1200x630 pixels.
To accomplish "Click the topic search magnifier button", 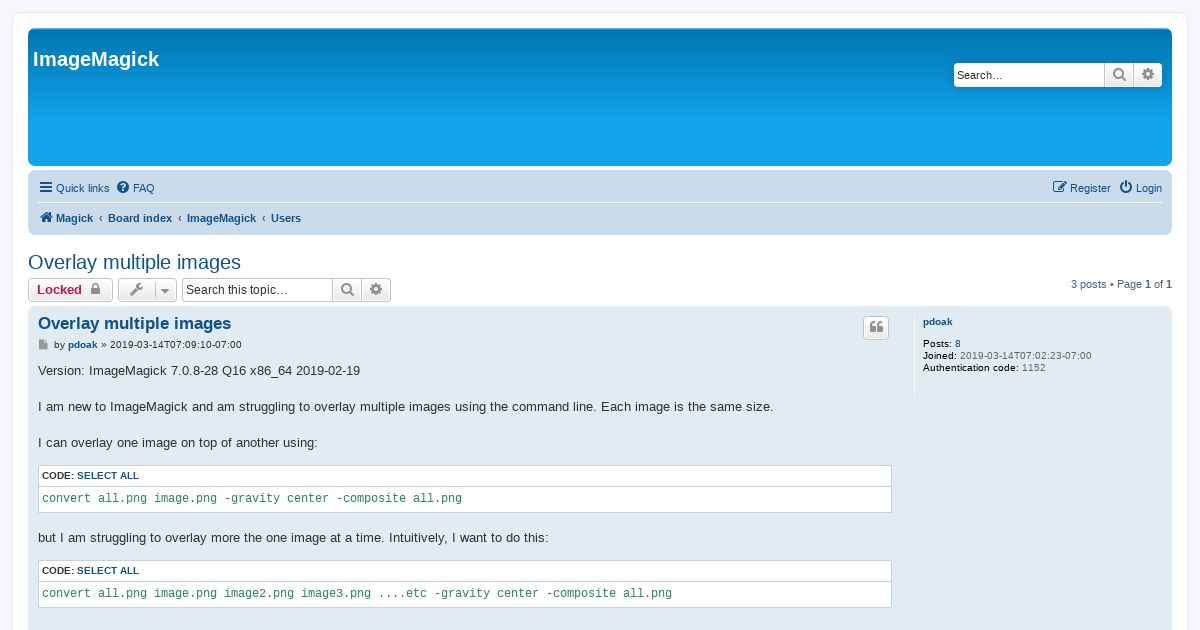I will tap(347, 290).
